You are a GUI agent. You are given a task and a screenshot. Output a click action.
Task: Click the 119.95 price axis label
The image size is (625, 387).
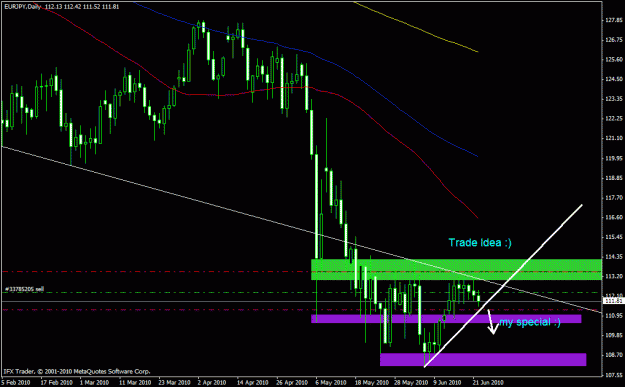(614, 158)
